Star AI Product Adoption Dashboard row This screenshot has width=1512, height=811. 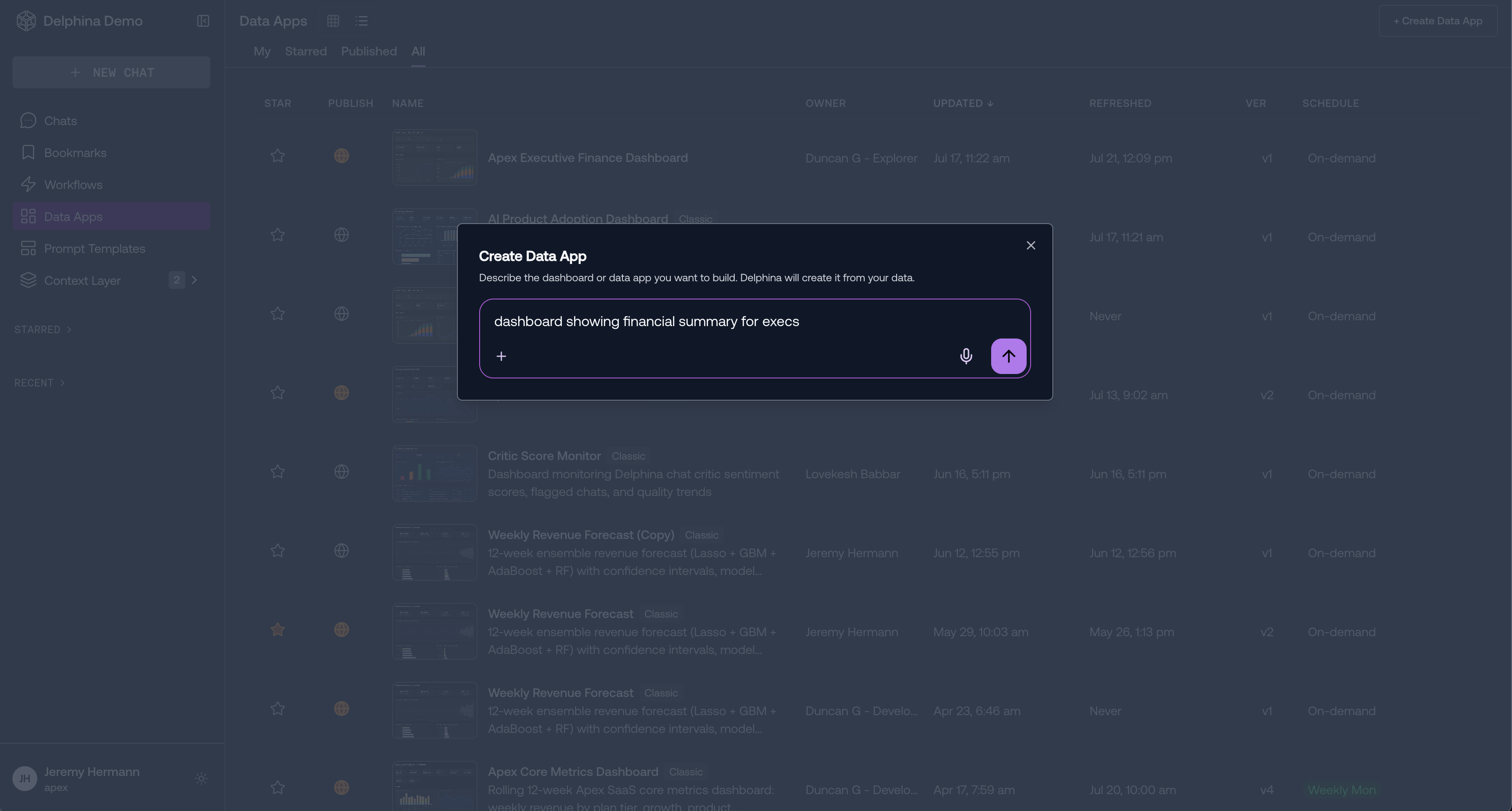point(278,235)
